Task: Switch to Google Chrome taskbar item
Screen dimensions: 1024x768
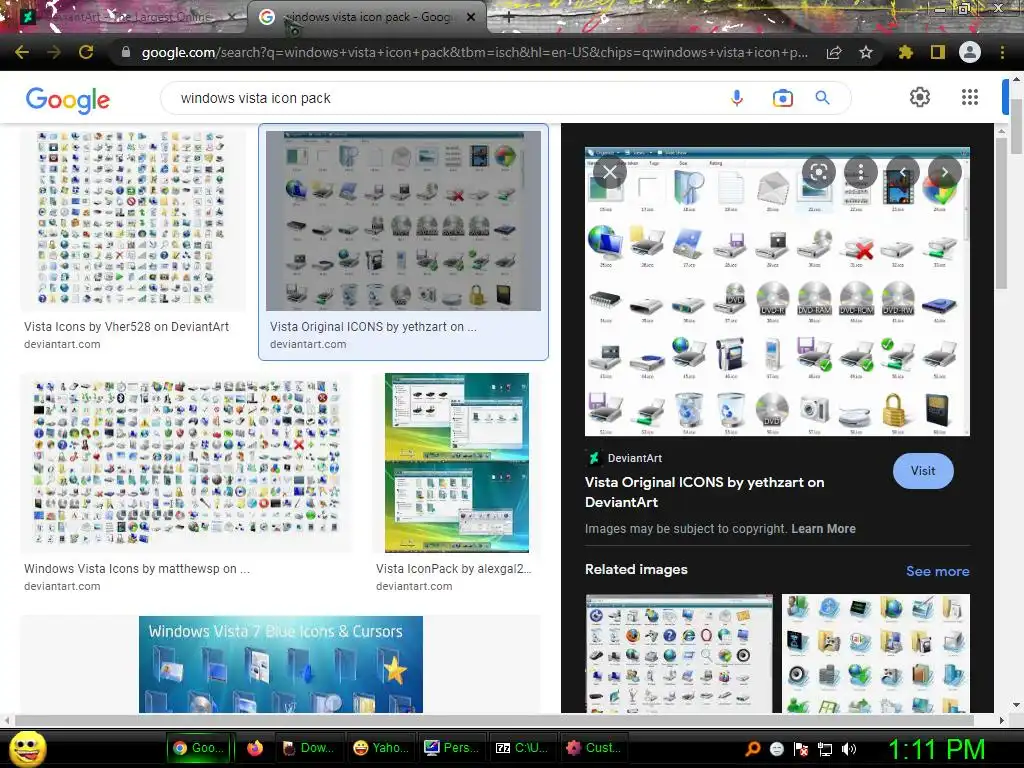Action: tap(200, 748)
